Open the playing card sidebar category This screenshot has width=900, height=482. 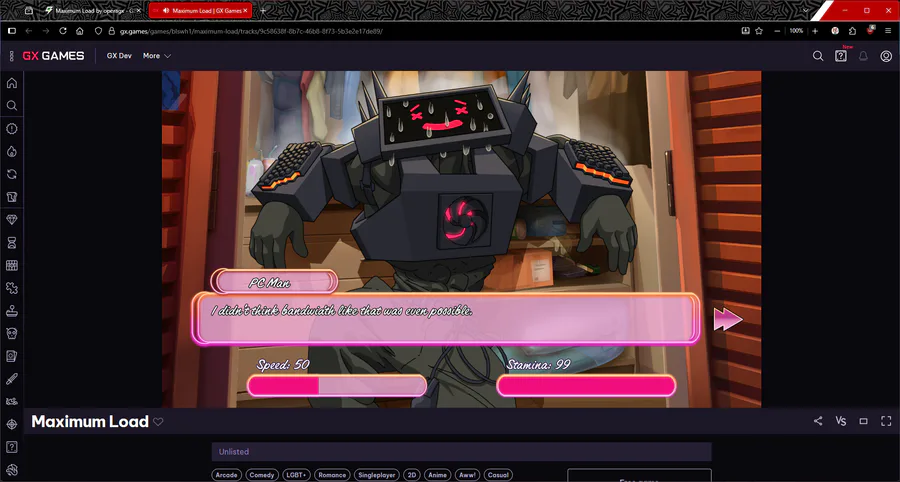pyautogui.click(x=11, y=356)
